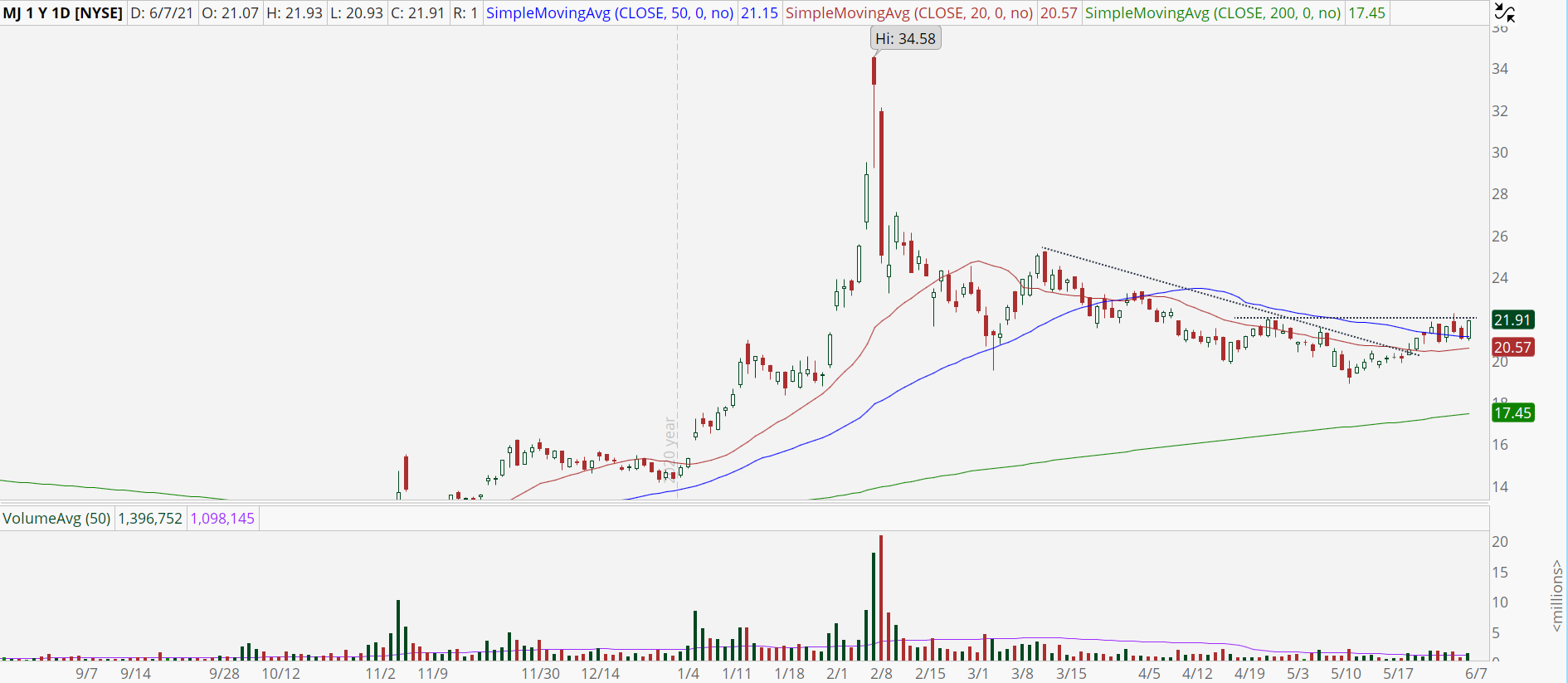Click the 24 price axis label
The image size is (1568, 683).
pyautogui.click(x=1500, y=278)
